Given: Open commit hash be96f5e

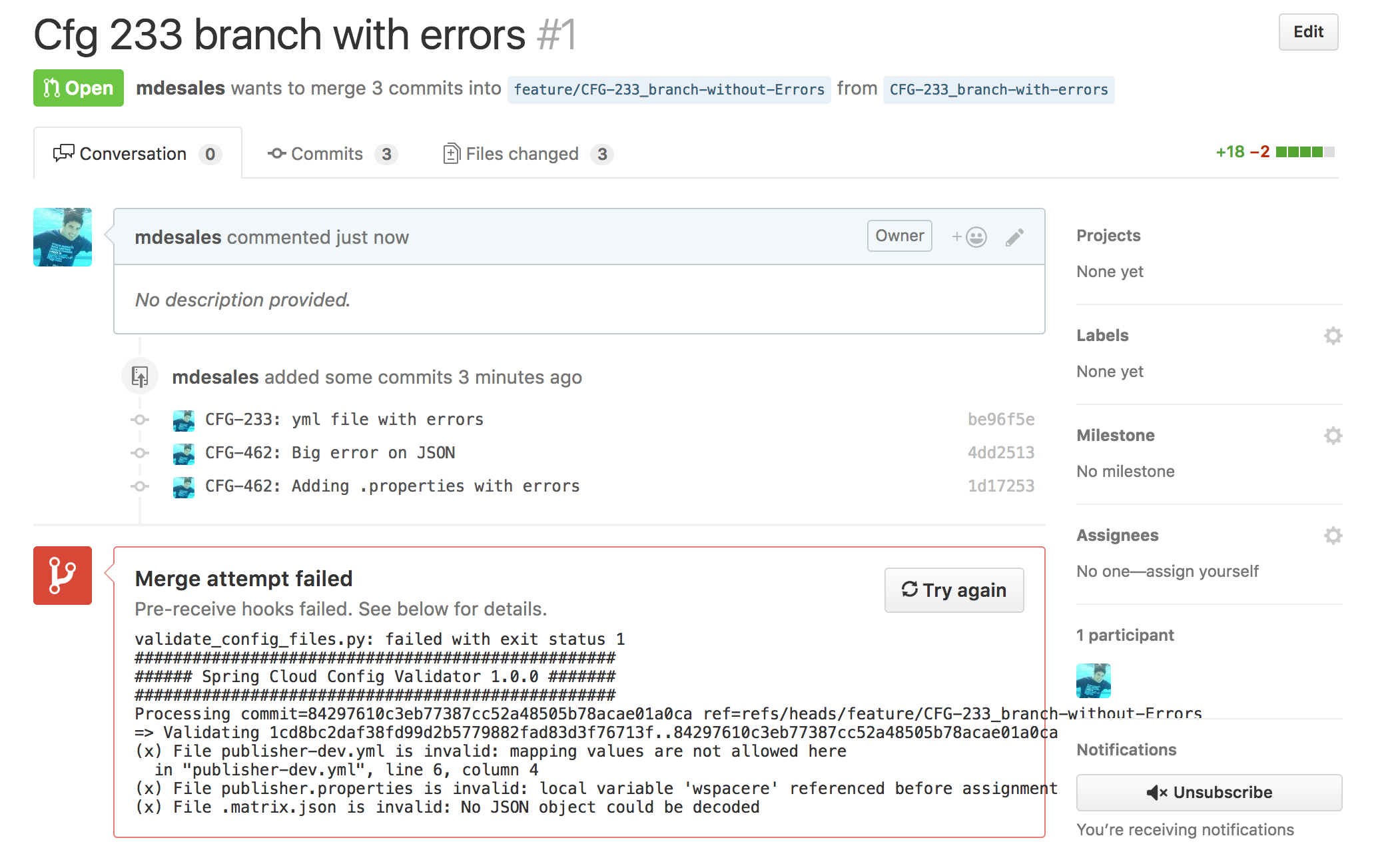Looking at the screenshot, I should coord(1000,419).
